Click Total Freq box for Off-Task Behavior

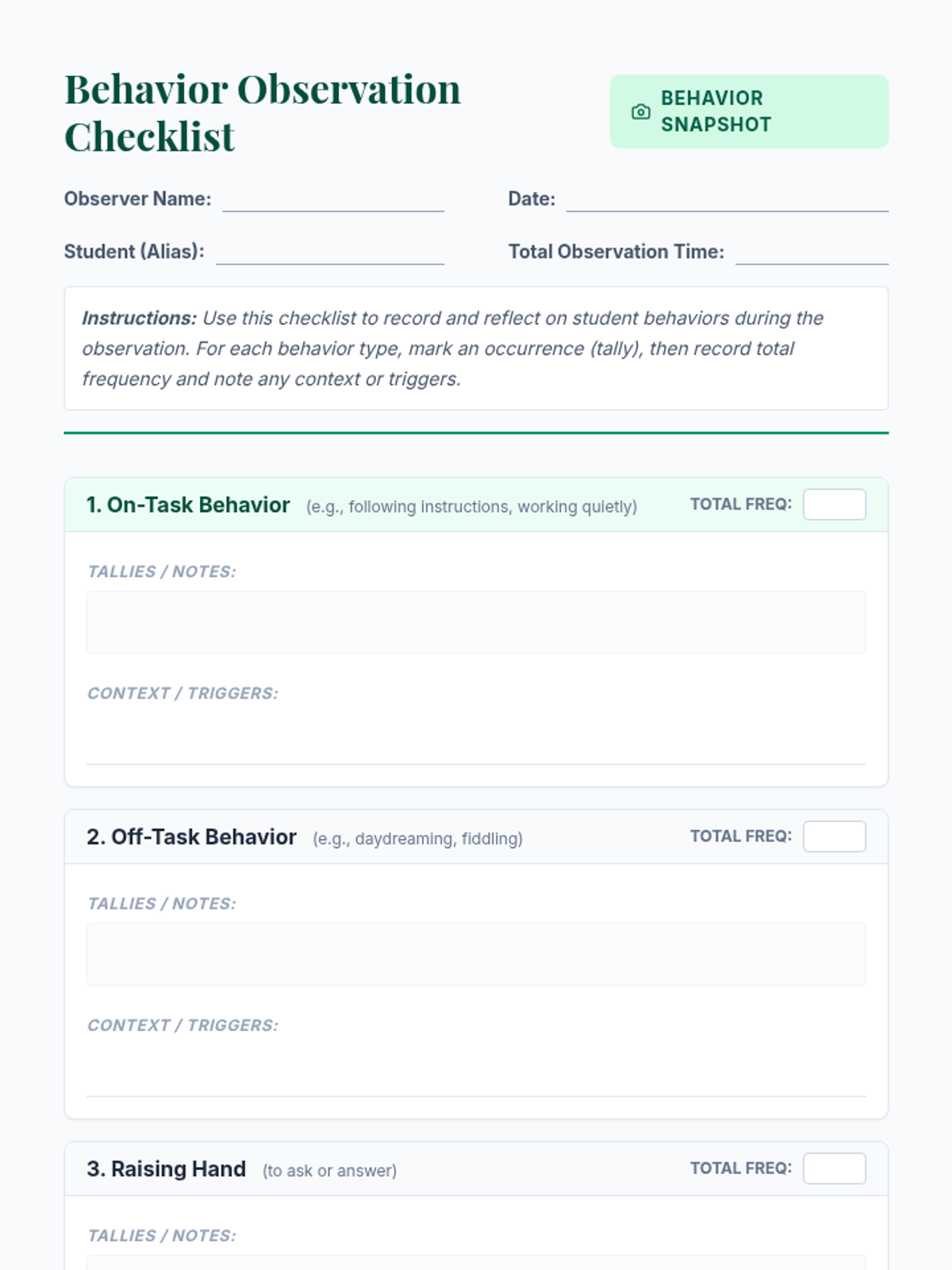click(835, 837)
